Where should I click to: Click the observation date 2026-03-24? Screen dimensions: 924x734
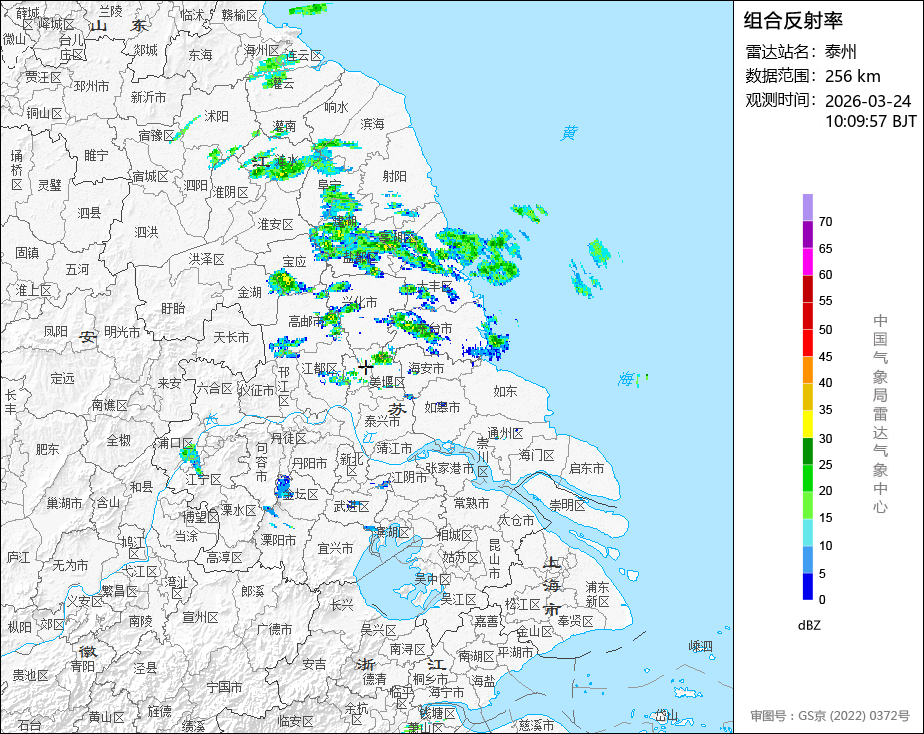click(x=867, y=101)
